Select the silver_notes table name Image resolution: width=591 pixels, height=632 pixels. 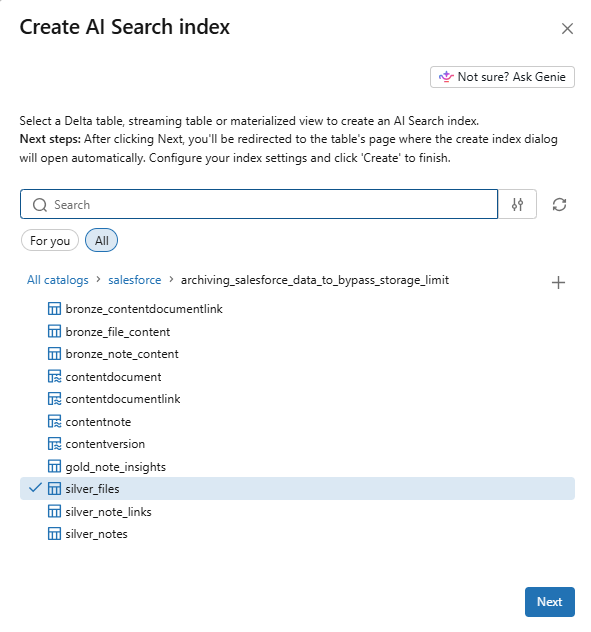(x=96, y=534)
